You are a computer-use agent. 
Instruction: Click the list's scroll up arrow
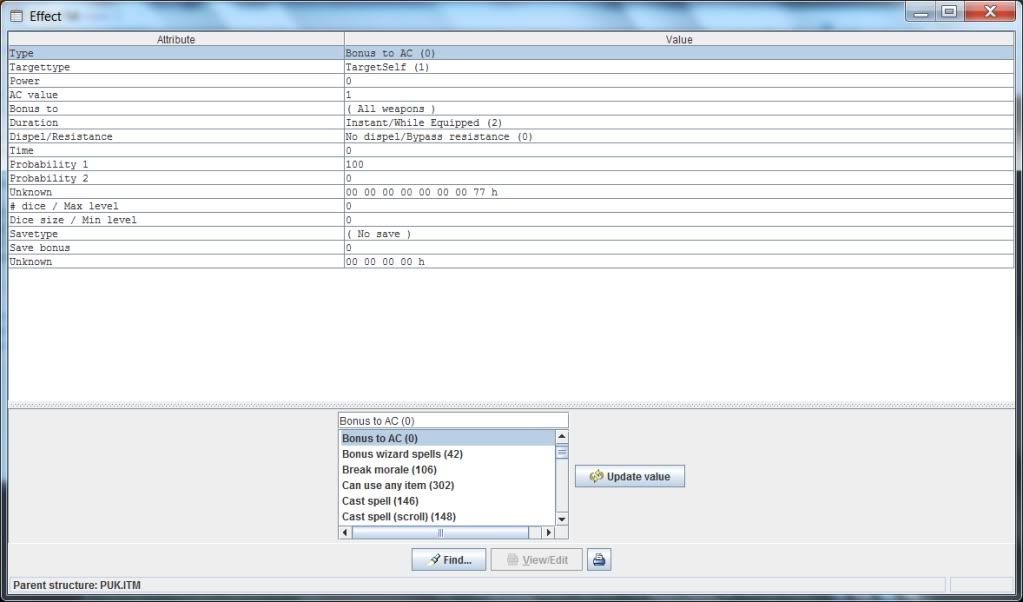click(x=561, y=437)
